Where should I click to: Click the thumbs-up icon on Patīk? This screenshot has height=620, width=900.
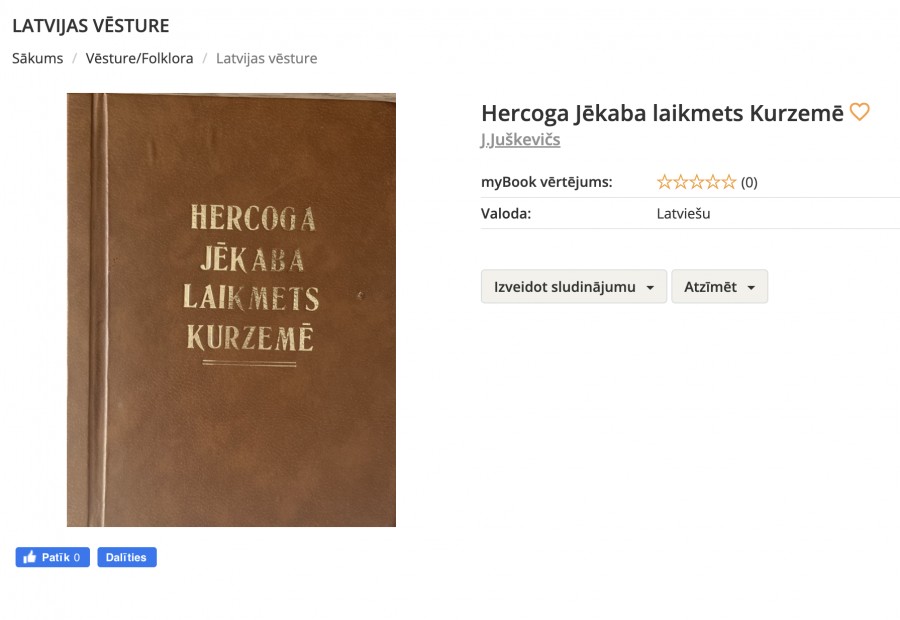pyautogui.click(x=29, y=557)
